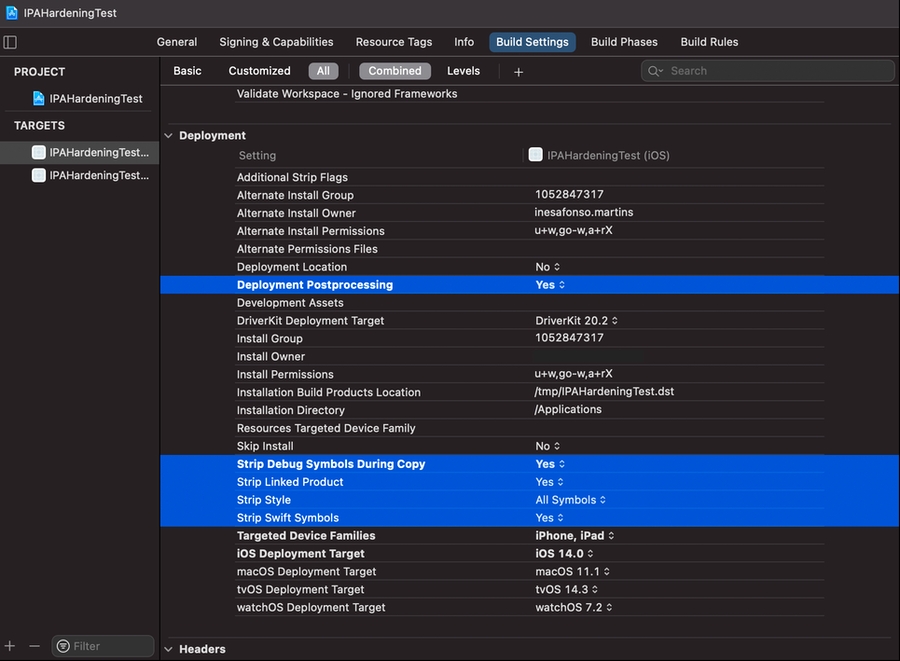
Task: Show Basic build settings
Action: pos(187,71)
